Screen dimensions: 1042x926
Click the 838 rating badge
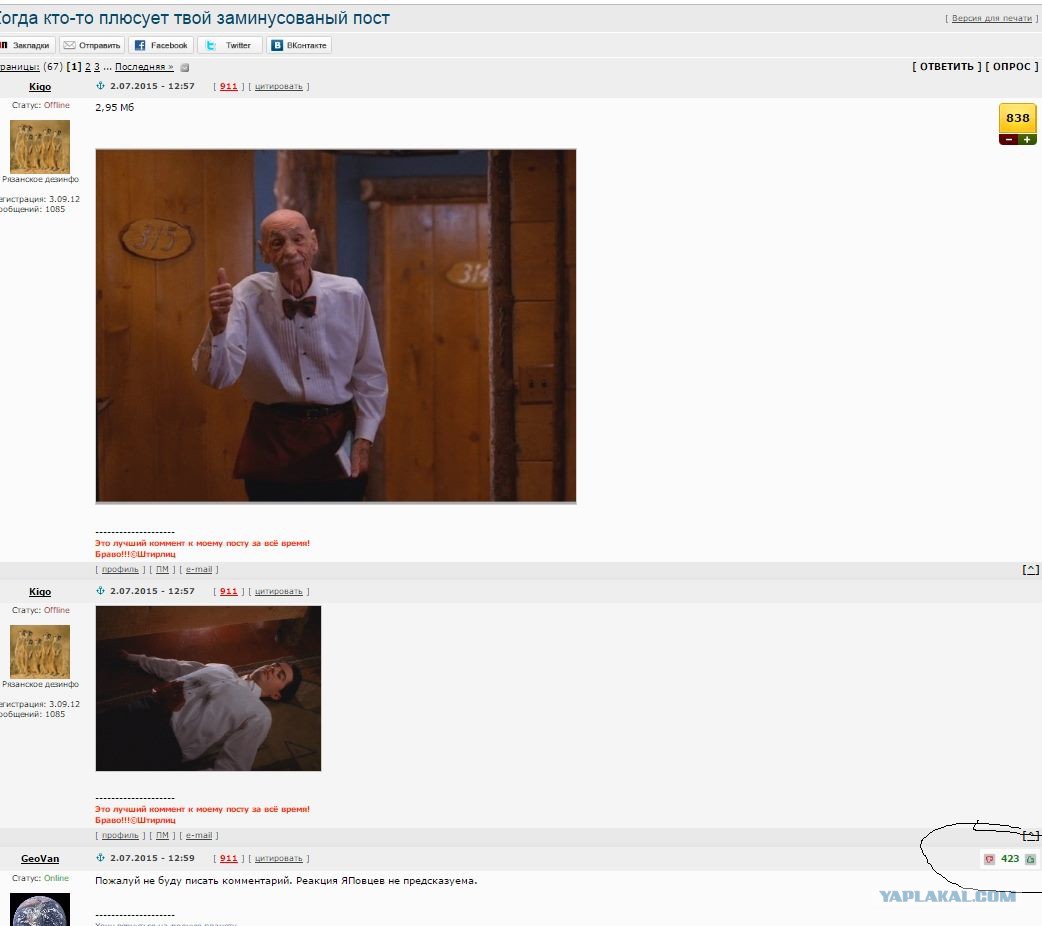coord(1017,118)
